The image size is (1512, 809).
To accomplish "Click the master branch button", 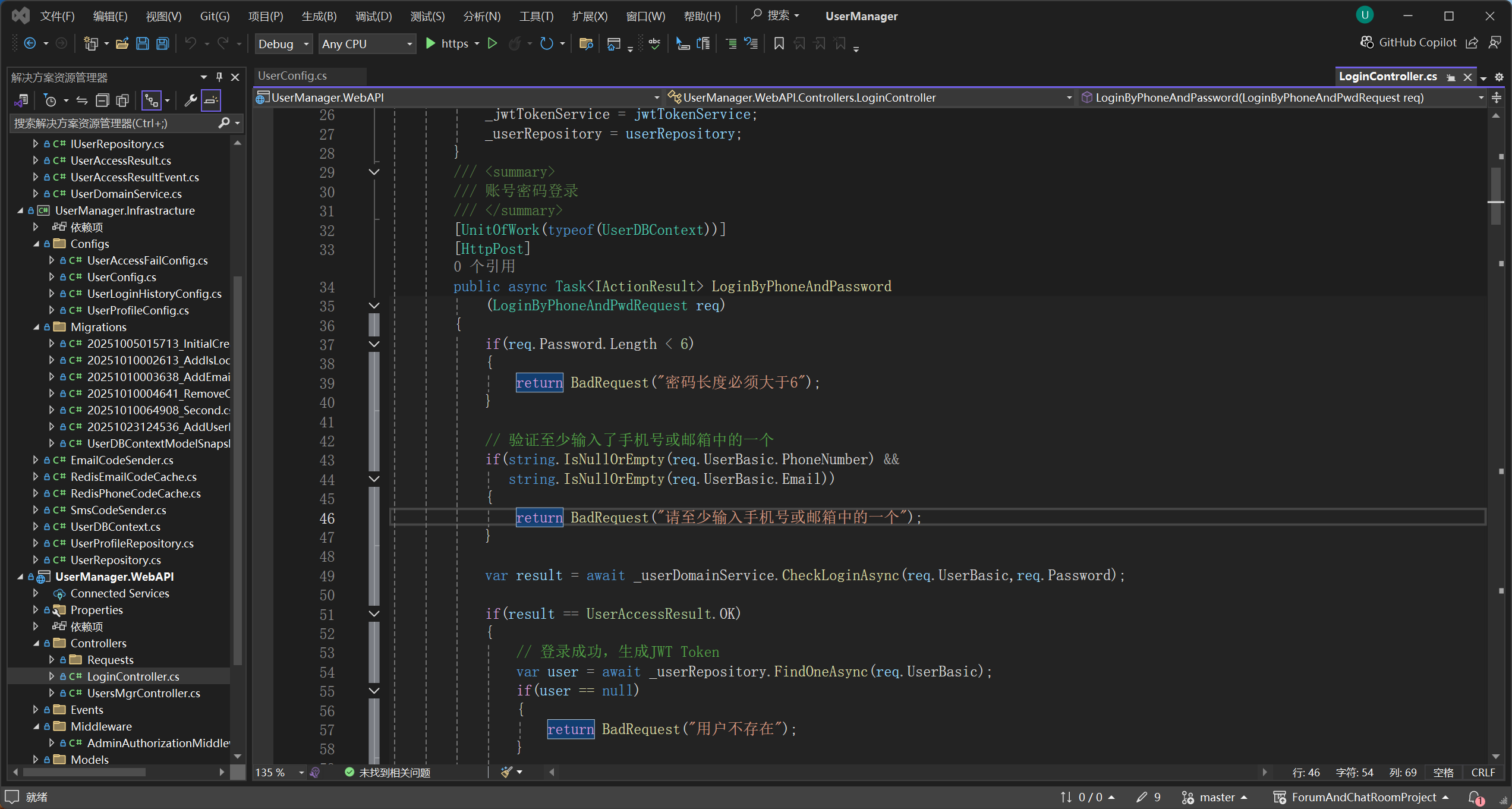I will pyautogui.click(x=1215, y=797).
